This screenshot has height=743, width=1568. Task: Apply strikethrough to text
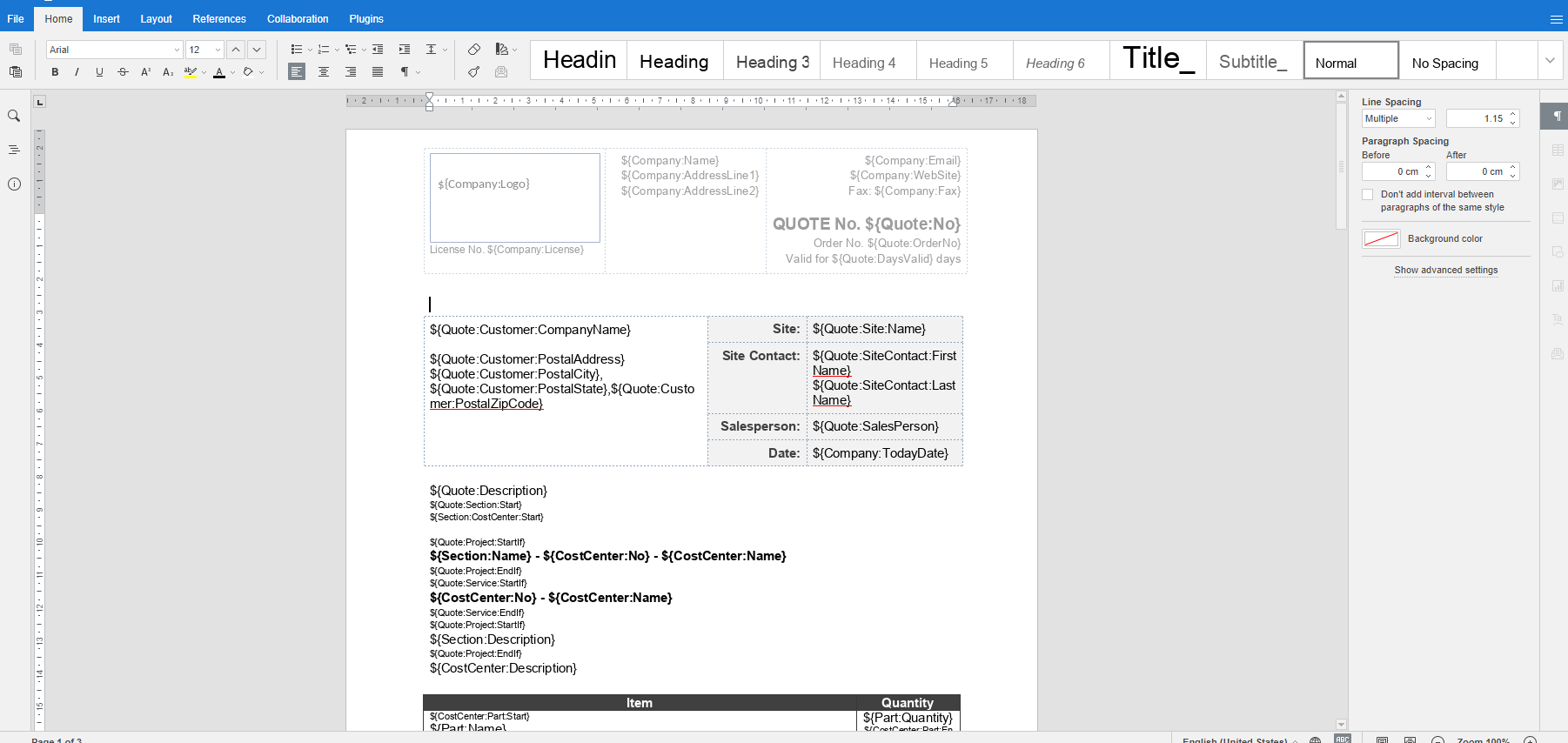[x=123, y=72]
